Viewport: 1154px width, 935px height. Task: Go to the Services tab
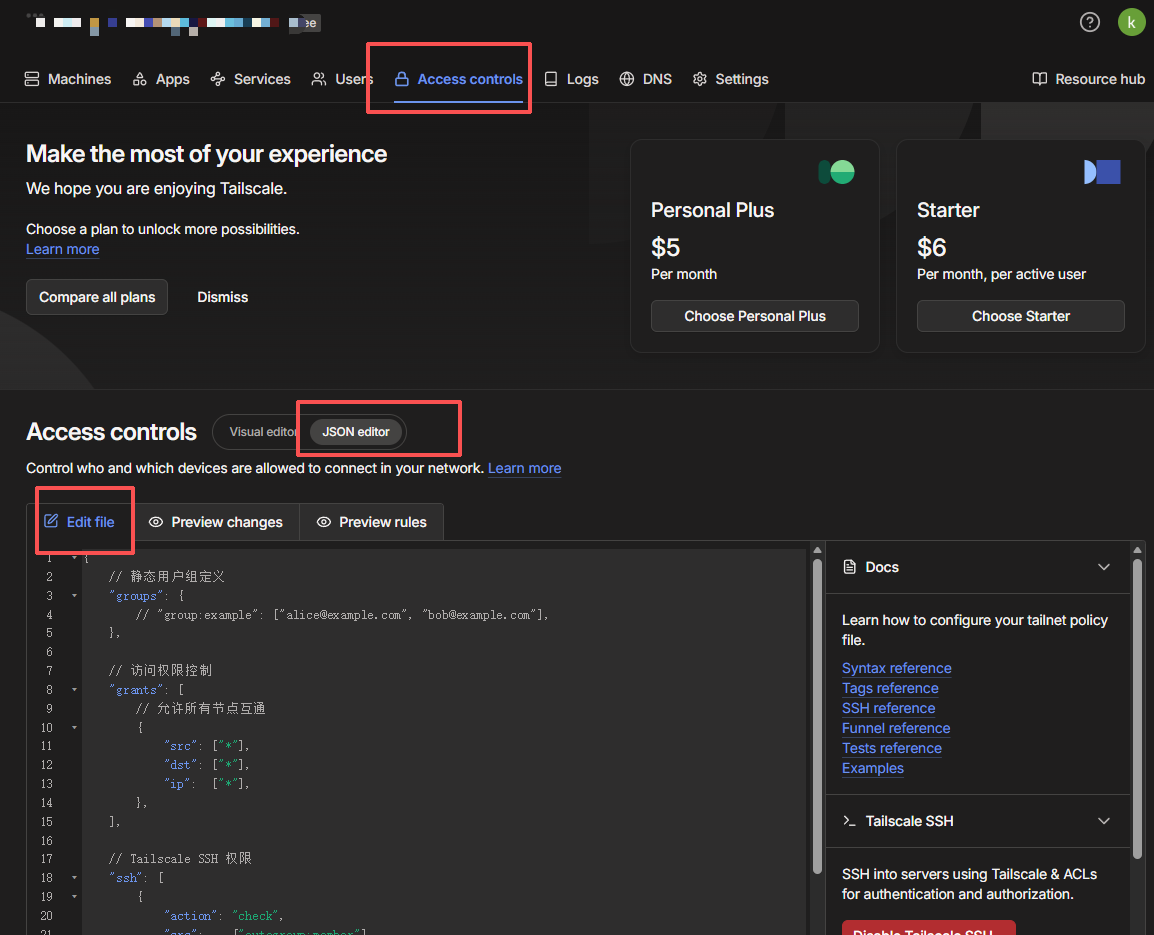tap(250, 79)
